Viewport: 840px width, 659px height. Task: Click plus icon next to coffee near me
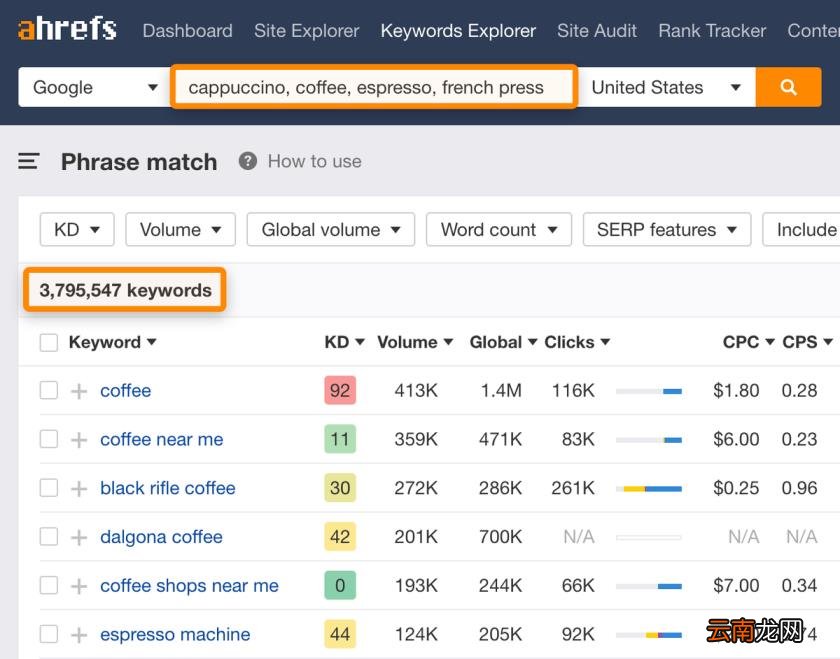79,440
